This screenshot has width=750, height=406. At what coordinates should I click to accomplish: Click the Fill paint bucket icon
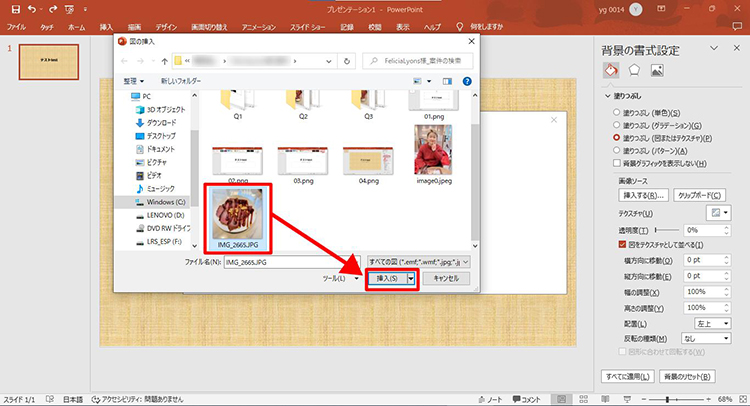611,71
